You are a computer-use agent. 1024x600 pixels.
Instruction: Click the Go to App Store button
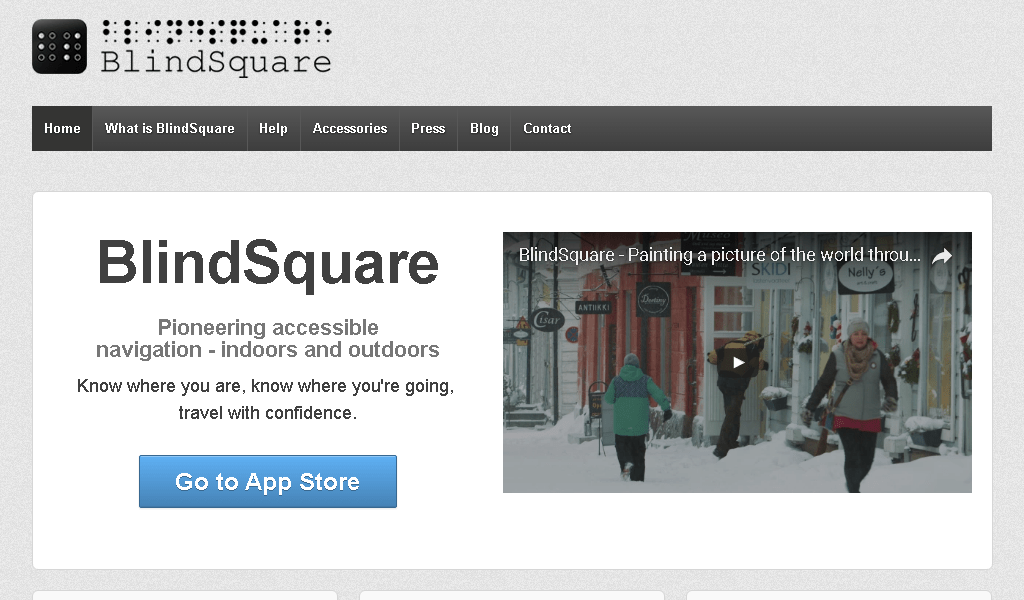tap(267, 481)
